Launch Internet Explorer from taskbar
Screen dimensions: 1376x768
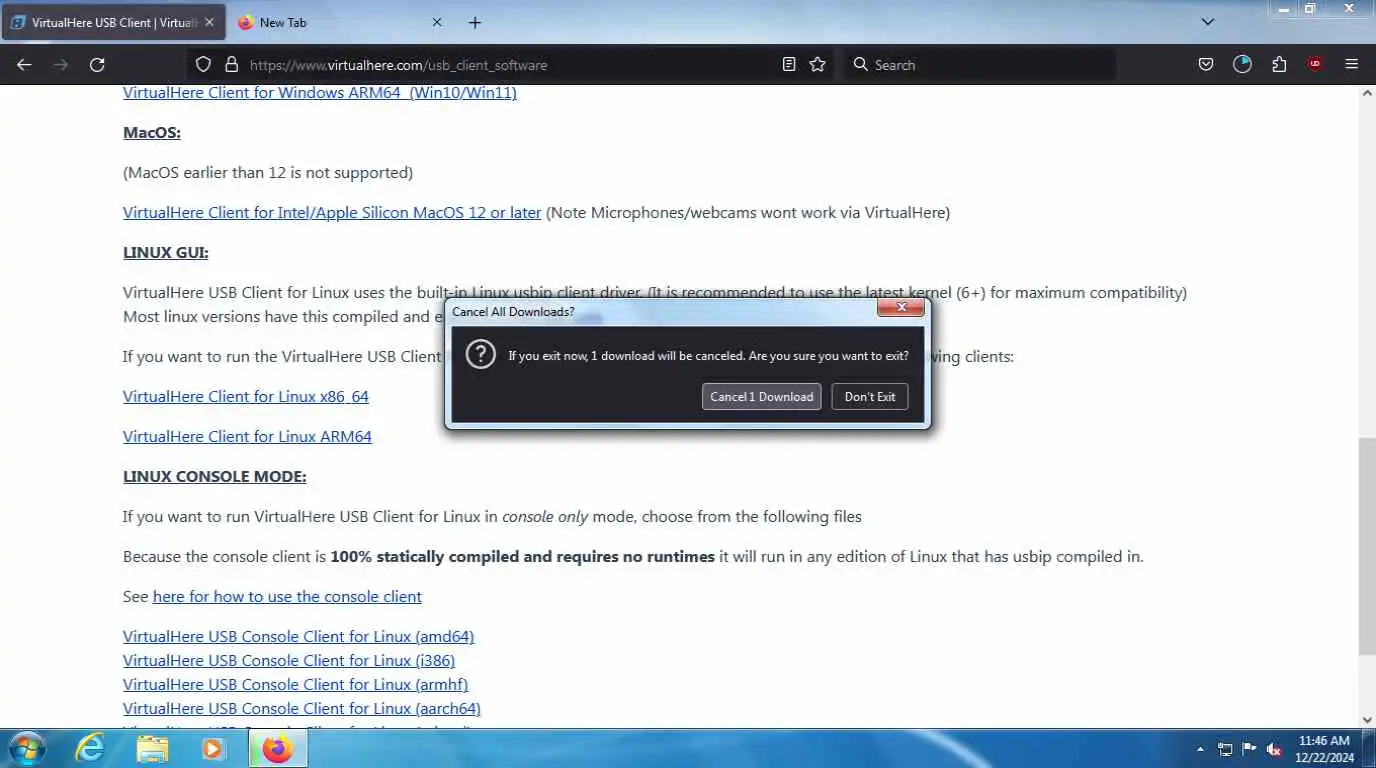(x=90, y=748)
